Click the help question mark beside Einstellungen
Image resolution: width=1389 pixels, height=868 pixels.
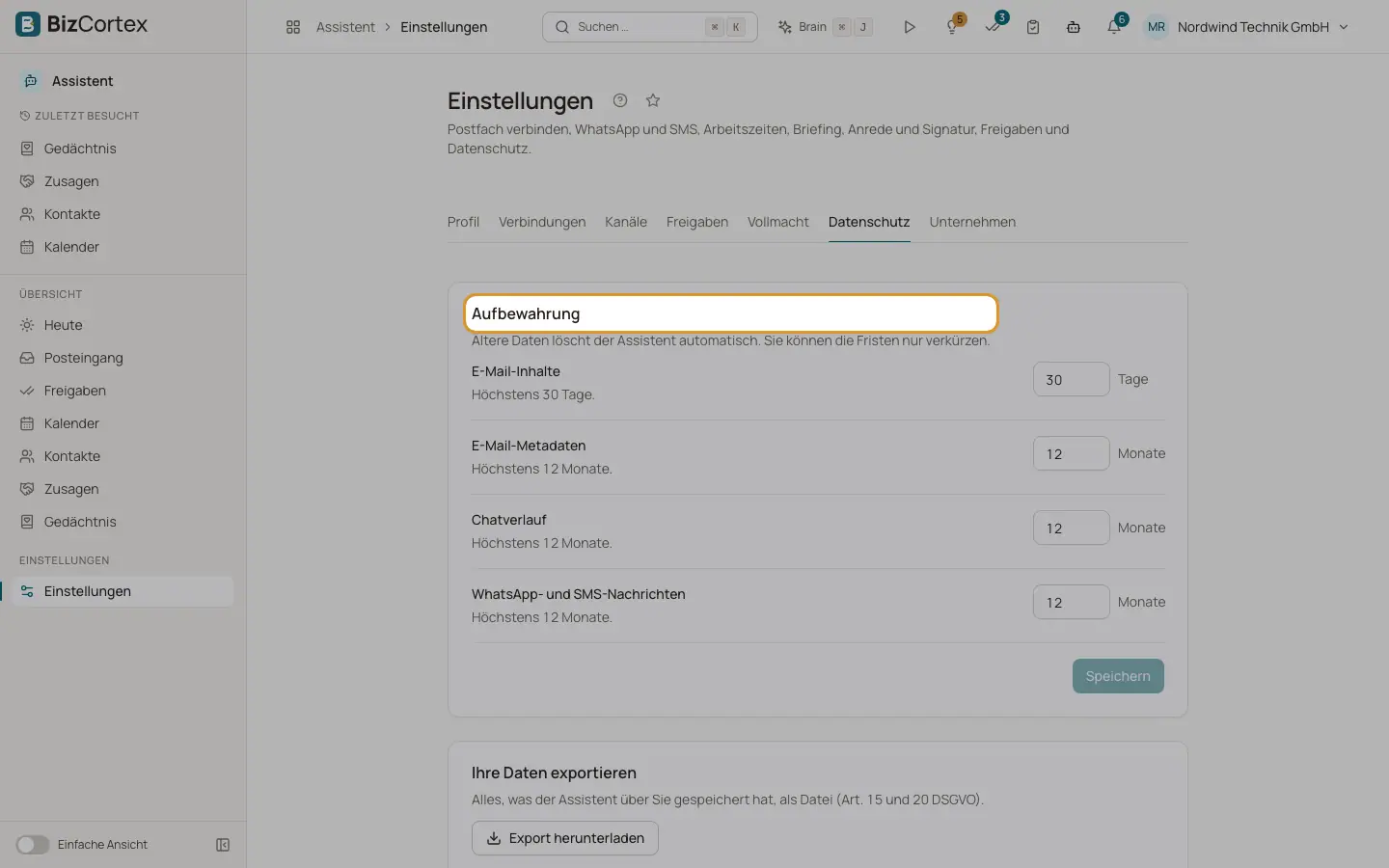coord(620,100)
